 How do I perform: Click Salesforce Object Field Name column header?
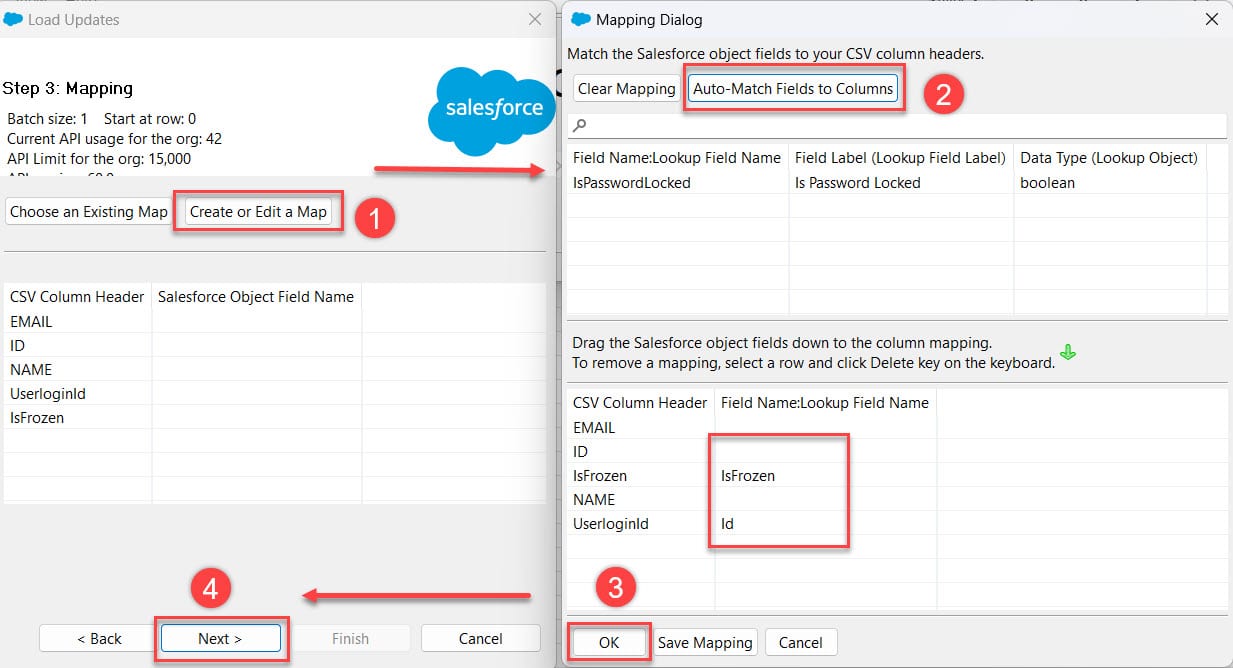coord(256,297)
